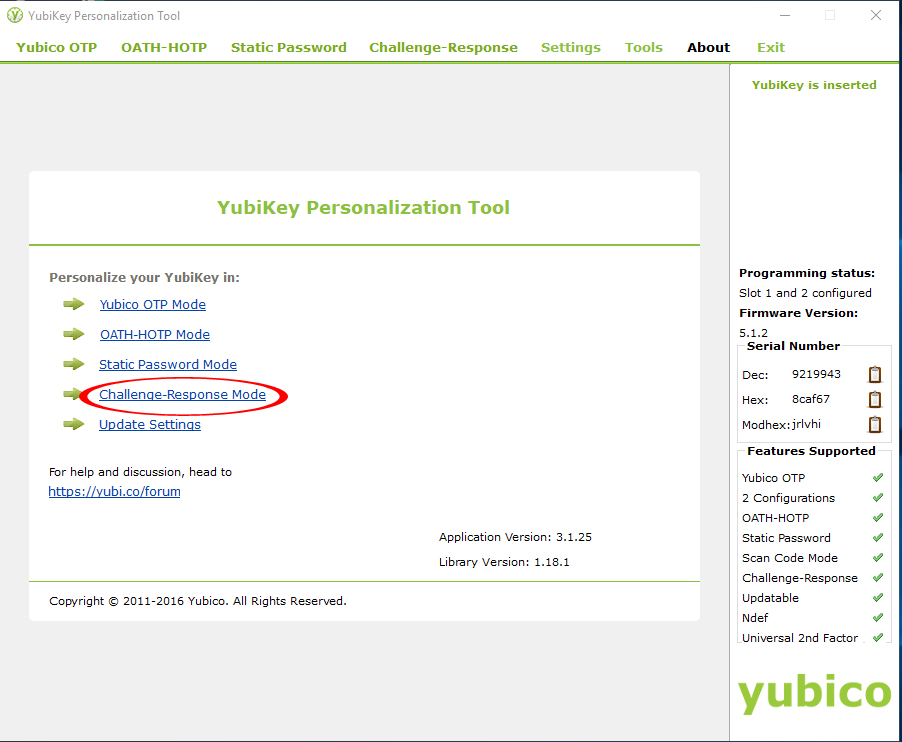The width and height of the screenshot is (902, 742).
Task: Click the green arrow beside OATH-HOTP Mode
Action: [x=74, y=334]
